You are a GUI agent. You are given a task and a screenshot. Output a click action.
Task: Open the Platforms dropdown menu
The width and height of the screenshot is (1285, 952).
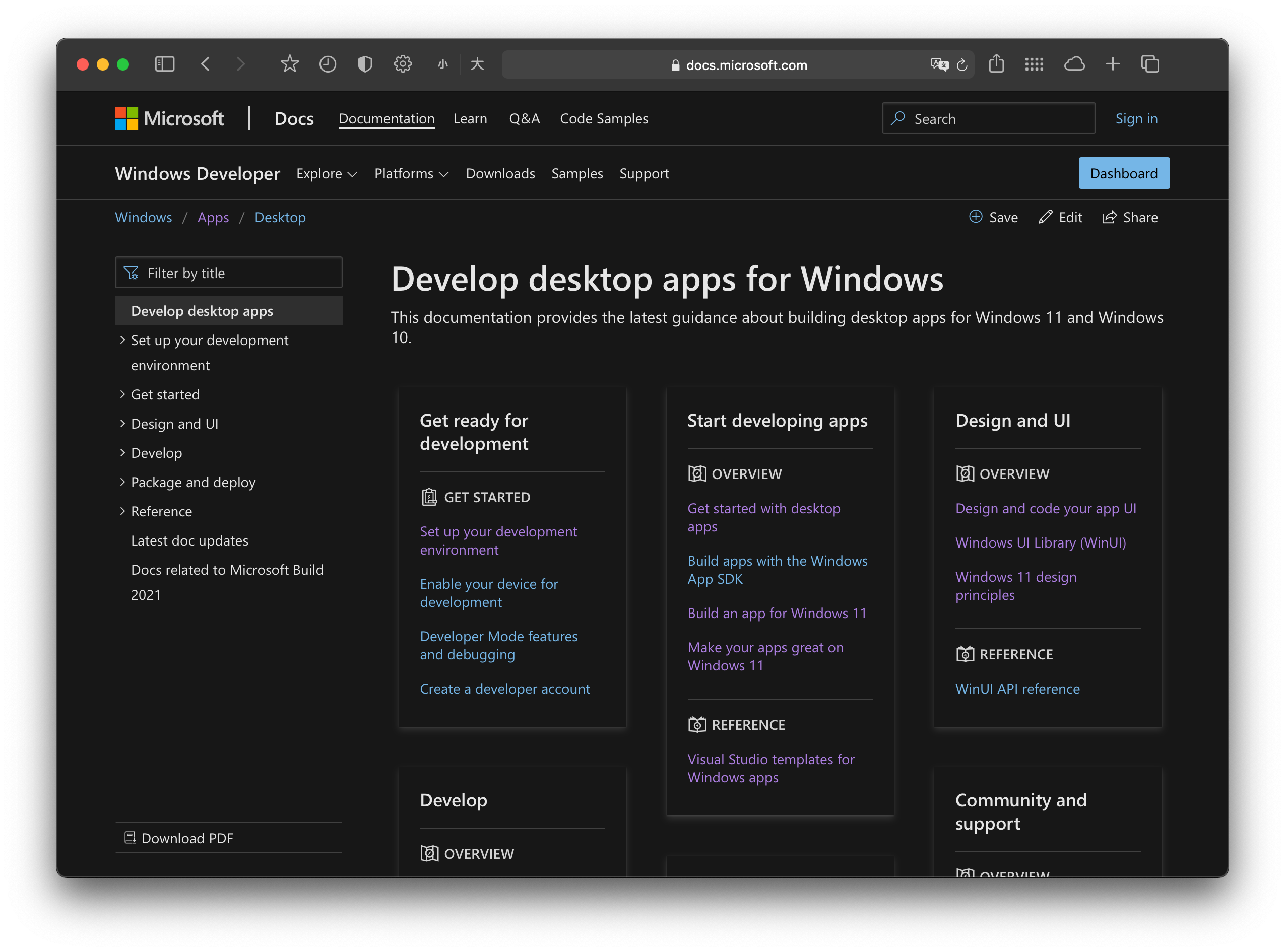coord(411,173)
